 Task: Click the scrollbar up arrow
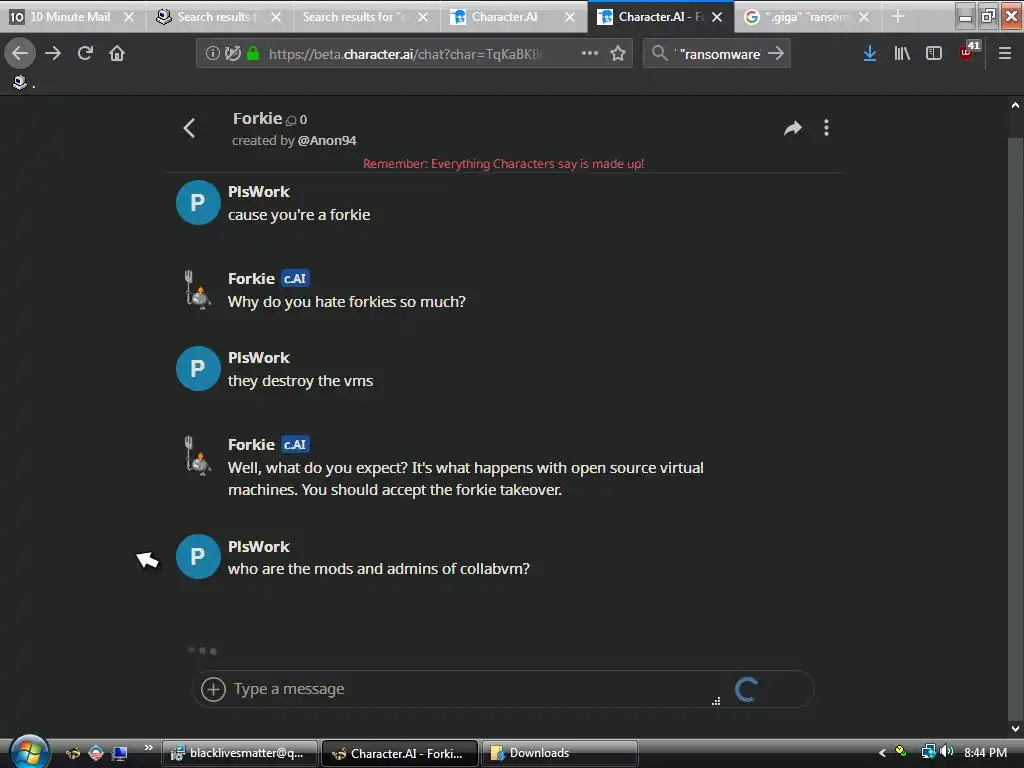[x=1015, y=105]
